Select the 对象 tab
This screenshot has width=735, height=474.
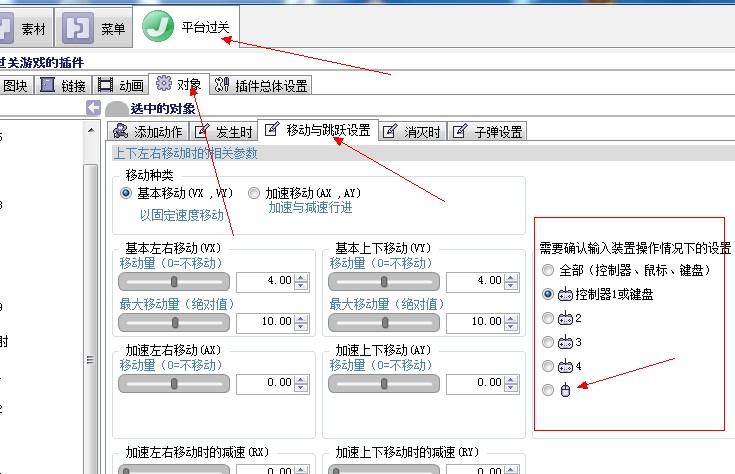179,84
